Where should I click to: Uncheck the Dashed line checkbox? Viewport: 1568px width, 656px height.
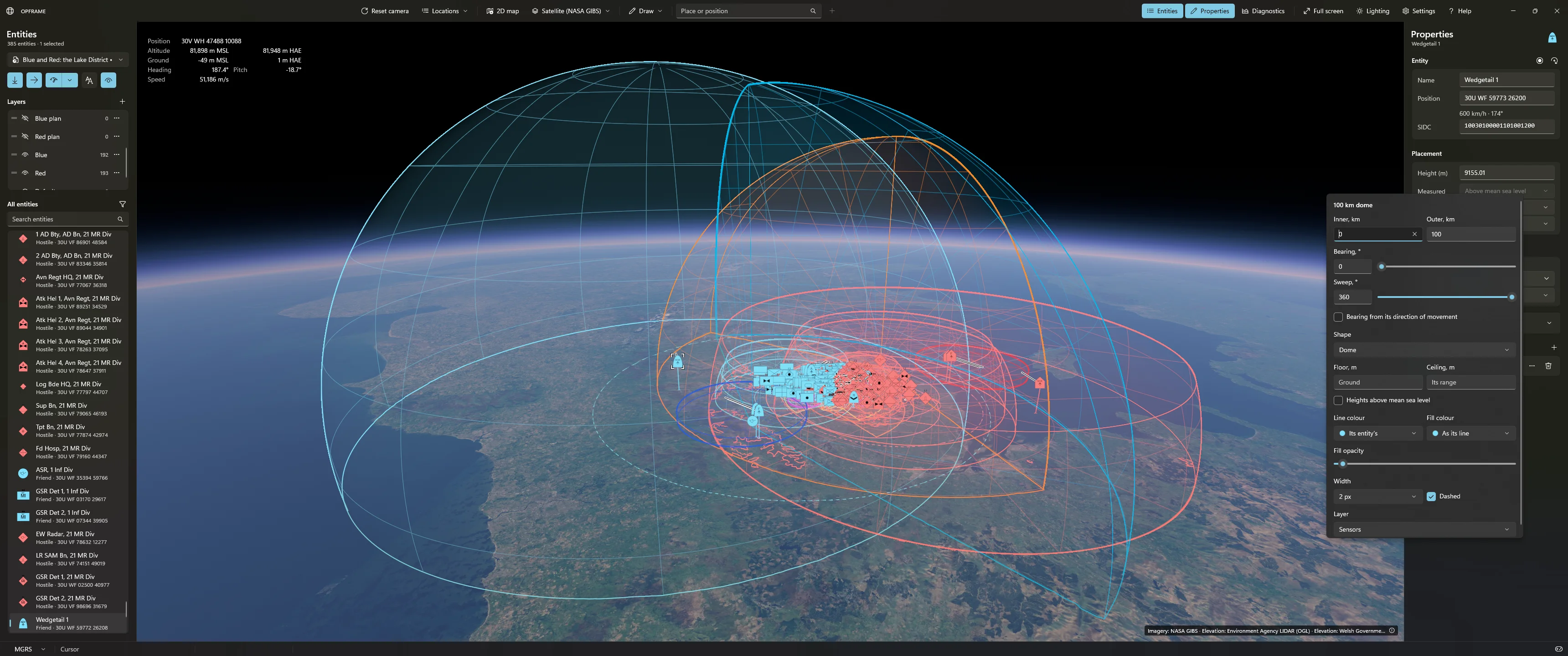tap(1431, 497)
